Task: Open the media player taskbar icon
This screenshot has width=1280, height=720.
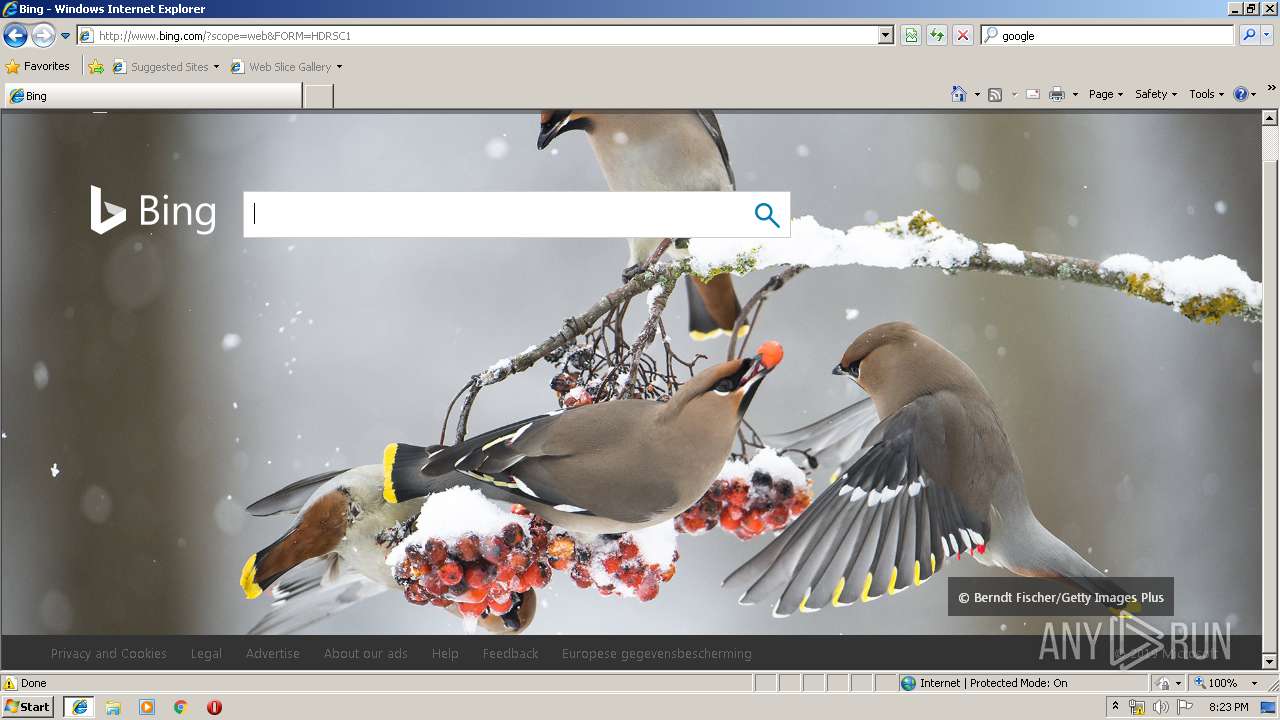Action: [x=147, y=707]
